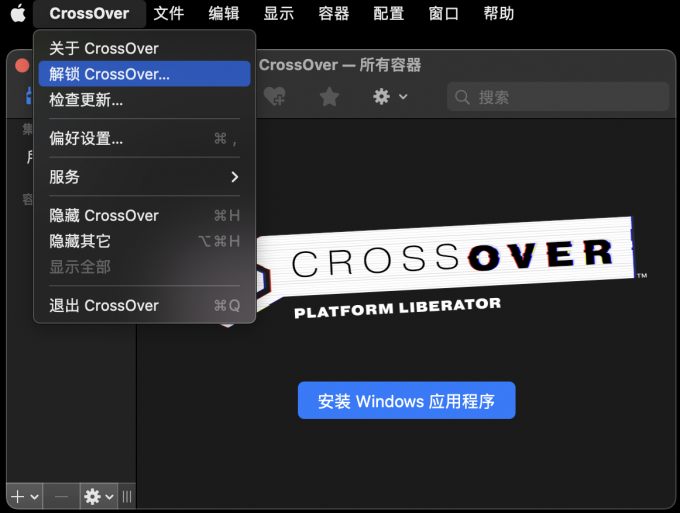Expand the 服务 submenu

(144, 177)
